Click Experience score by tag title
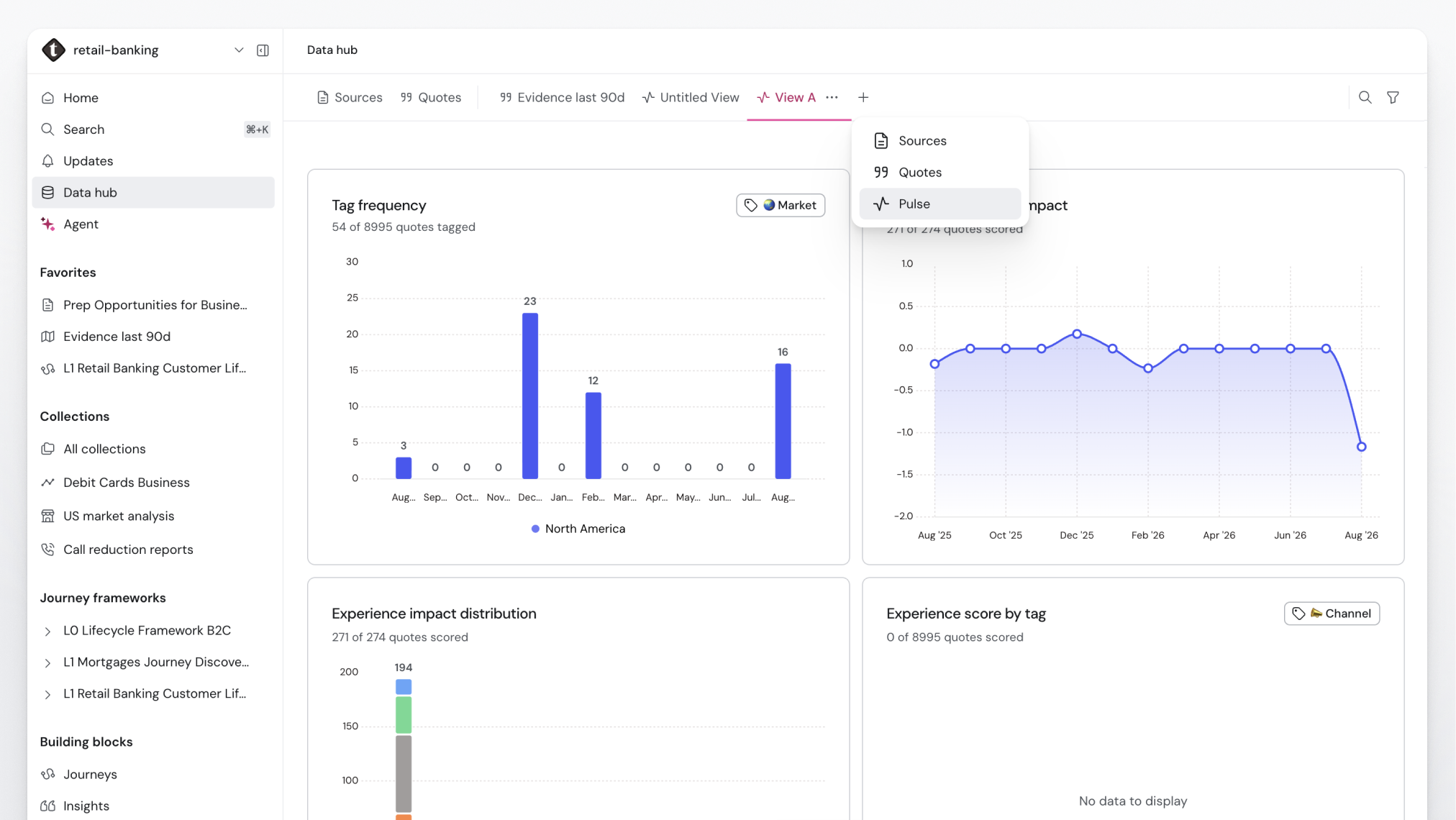Viewport: 1456px width, 820px height. click(965, 614)
